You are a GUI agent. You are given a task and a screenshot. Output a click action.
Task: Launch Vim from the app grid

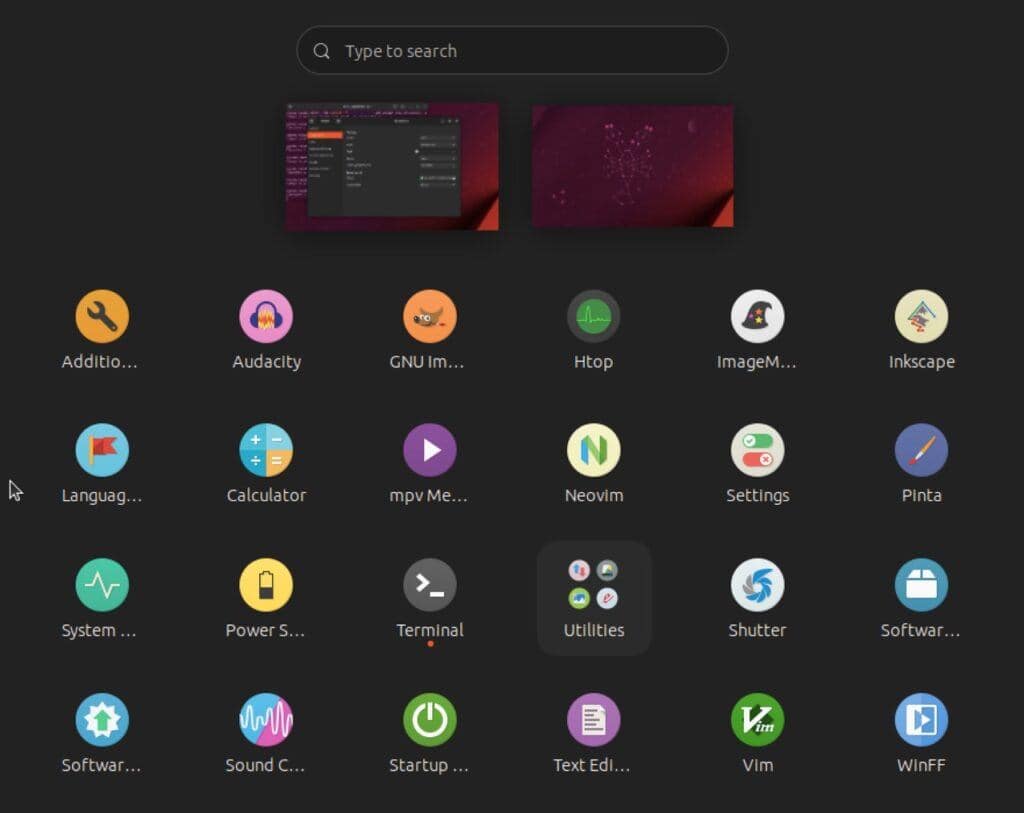coord(758,720)
